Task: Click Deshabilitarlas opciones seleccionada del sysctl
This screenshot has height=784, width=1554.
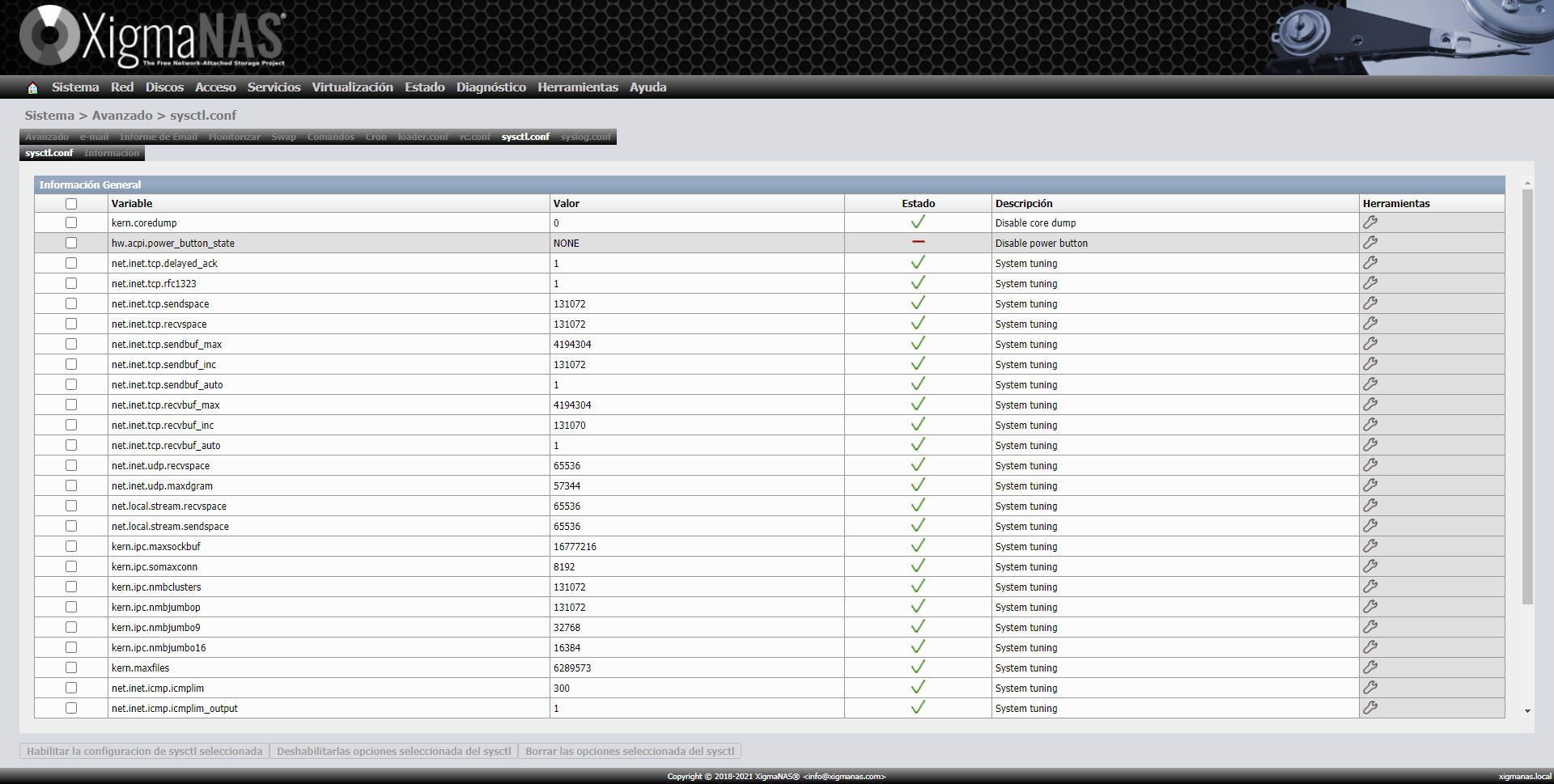Action: (393, 752)
